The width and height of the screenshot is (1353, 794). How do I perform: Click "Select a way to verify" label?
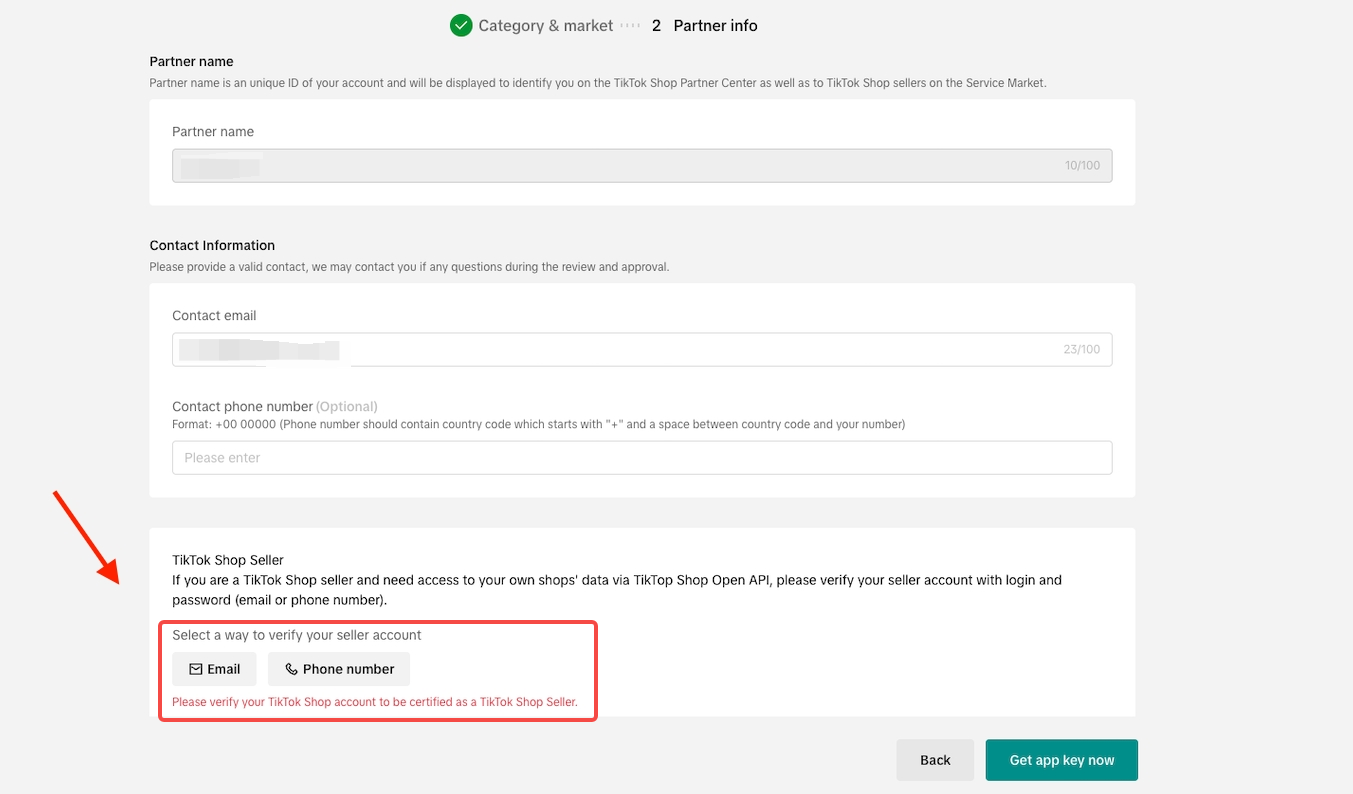coord(297,635)
